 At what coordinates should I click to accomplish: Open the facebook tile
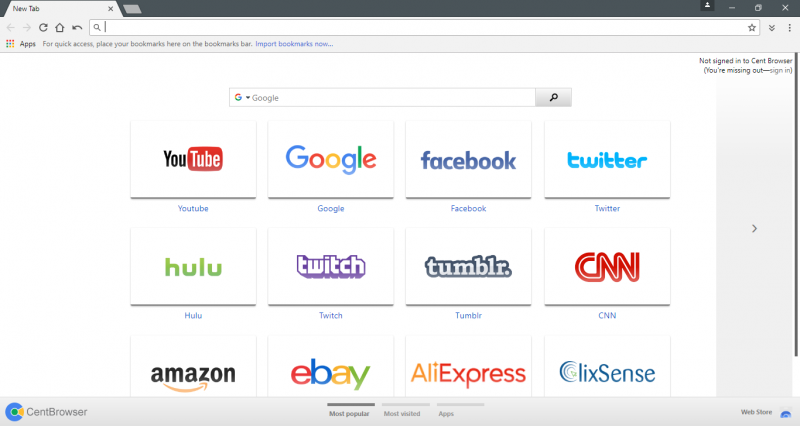468,159
